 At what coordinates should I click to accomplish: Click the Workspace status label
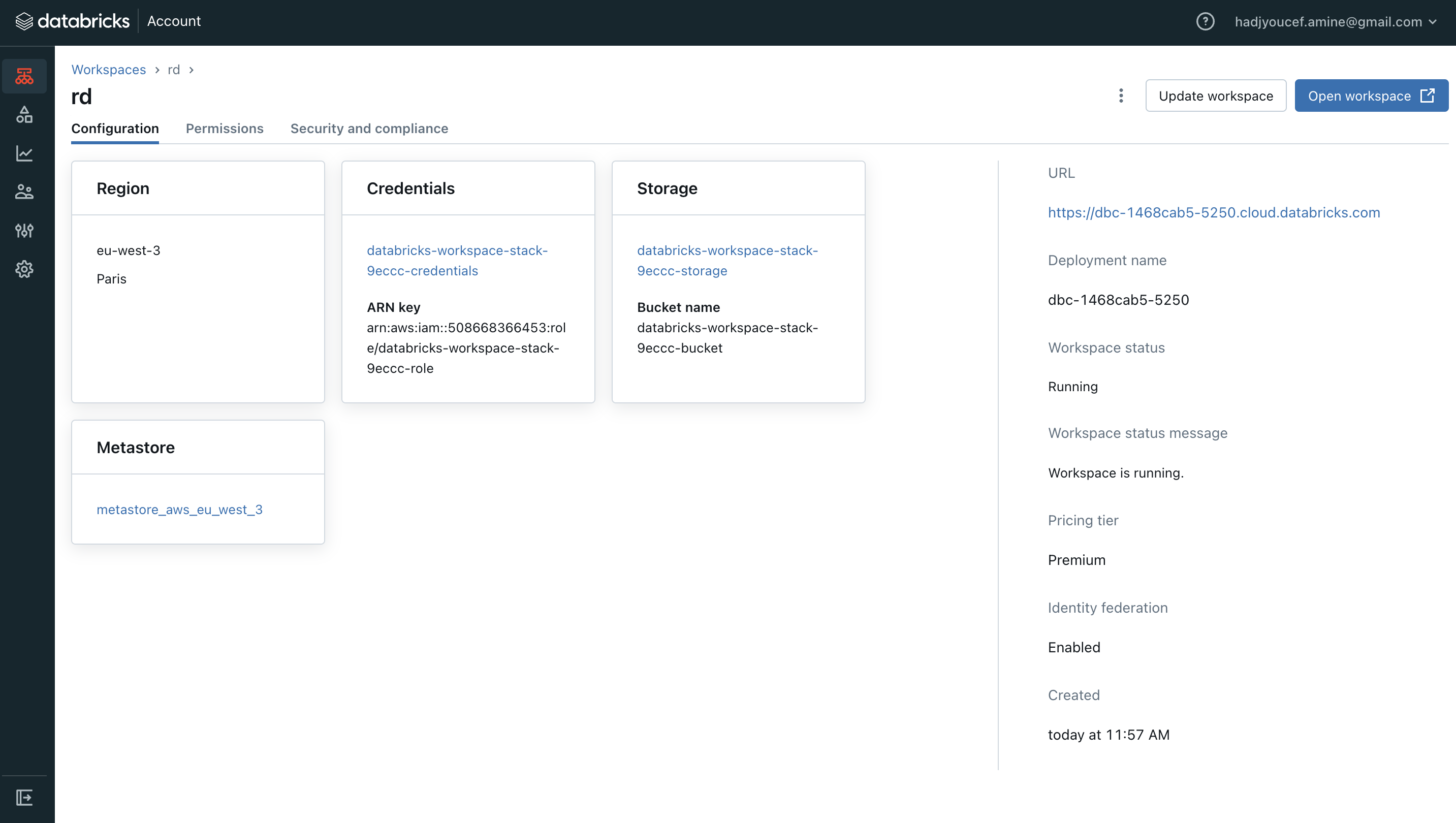coord(1106,347)
